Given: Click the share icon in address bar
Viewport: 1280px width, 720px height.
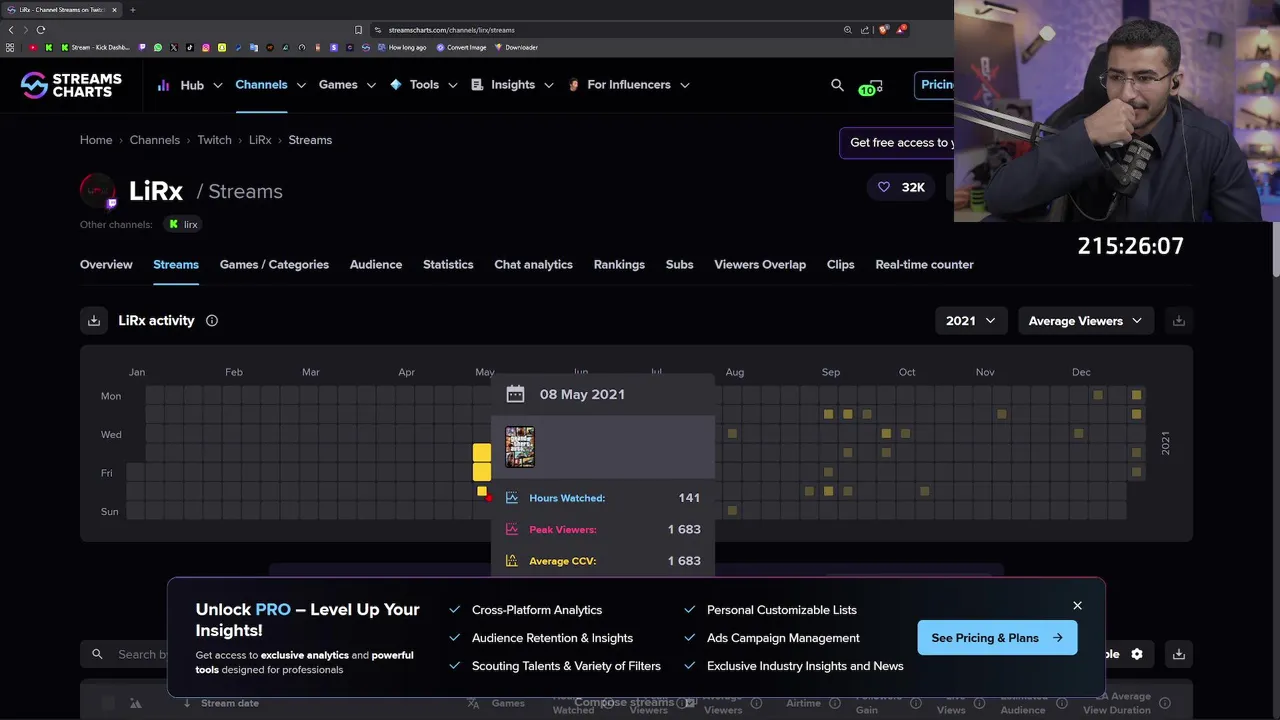Looking at the screenshot, I should coord(865,30).
